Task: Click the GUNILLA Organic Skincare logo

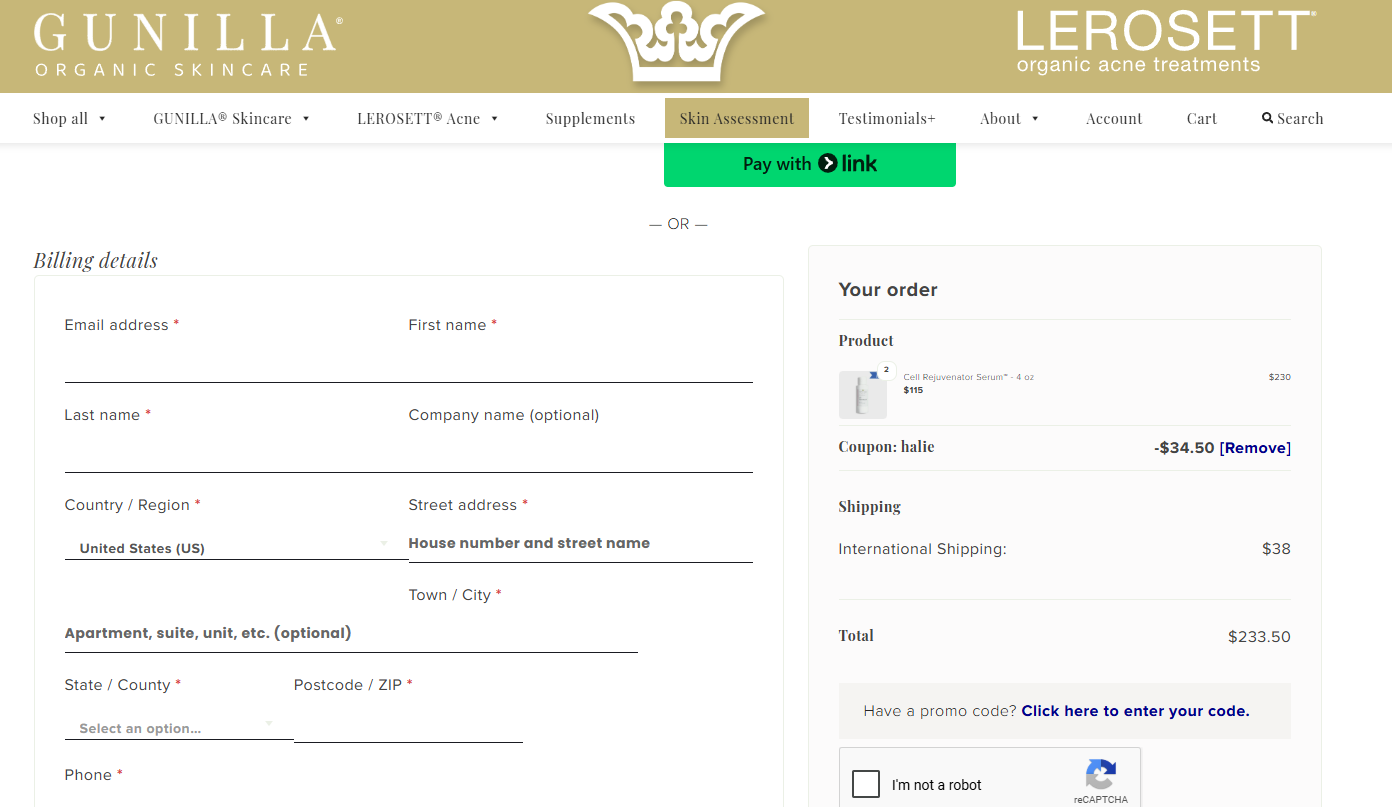Action: 188,45
